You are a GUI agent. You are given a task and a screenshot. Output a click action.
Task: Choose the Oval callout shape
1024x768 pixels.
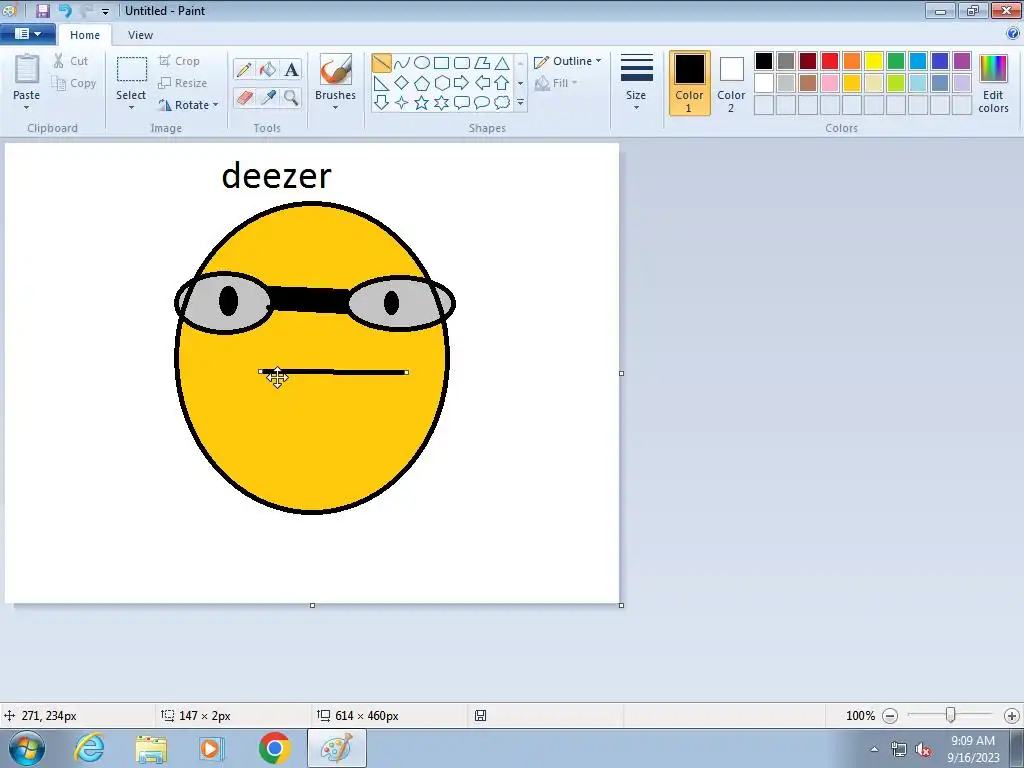click(x=482, y=103)
